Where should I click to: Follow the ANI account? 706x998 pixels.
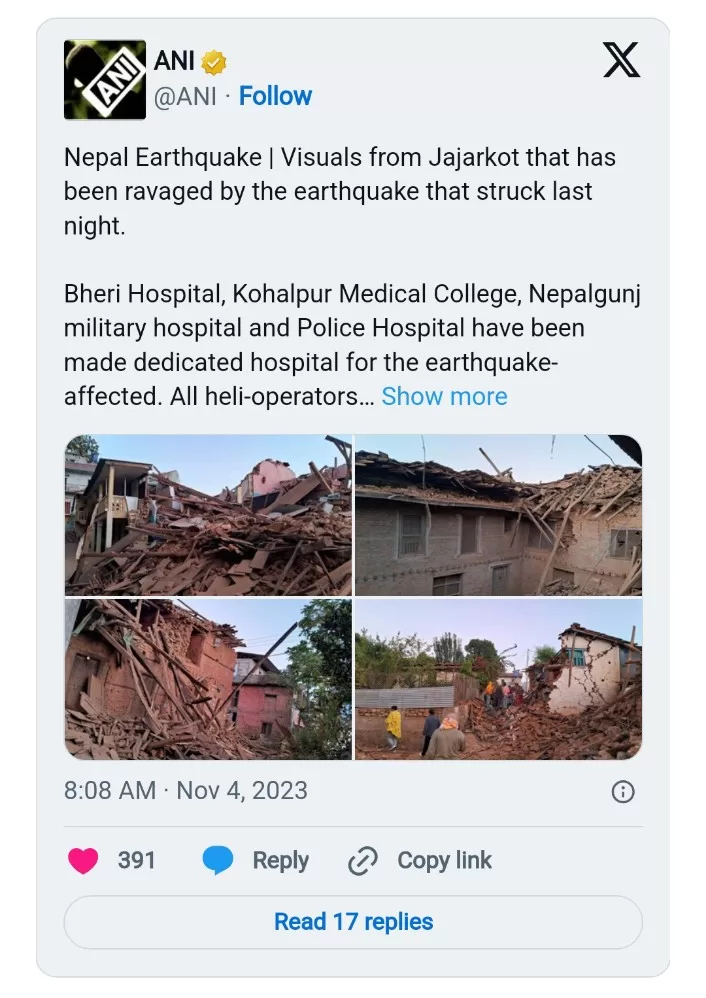275,96
